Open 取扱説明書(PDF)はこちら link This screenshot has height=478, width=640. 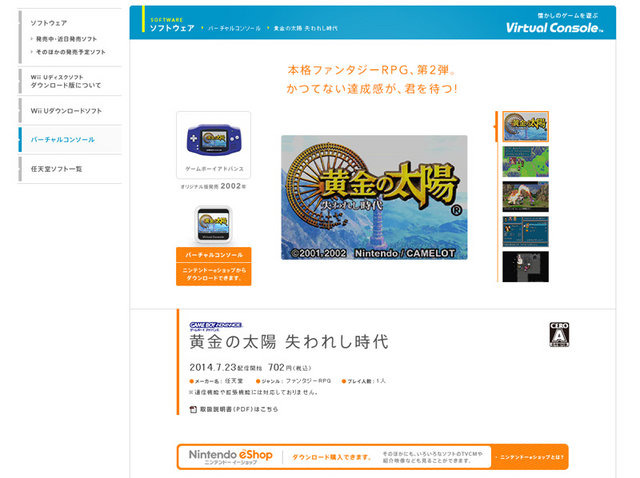pos(239,409)
